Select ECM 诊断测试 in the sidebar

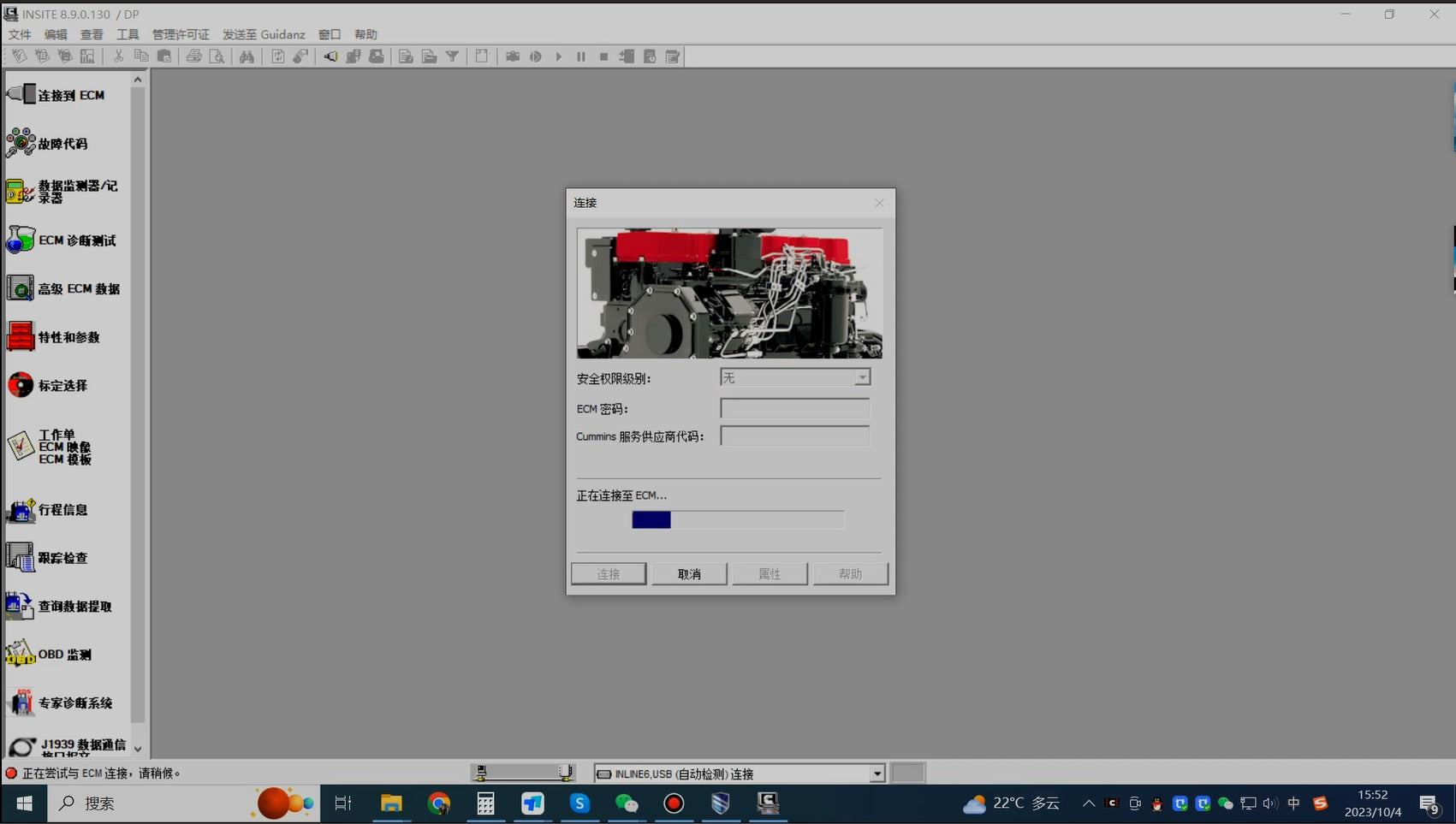[x=22, y=240]
